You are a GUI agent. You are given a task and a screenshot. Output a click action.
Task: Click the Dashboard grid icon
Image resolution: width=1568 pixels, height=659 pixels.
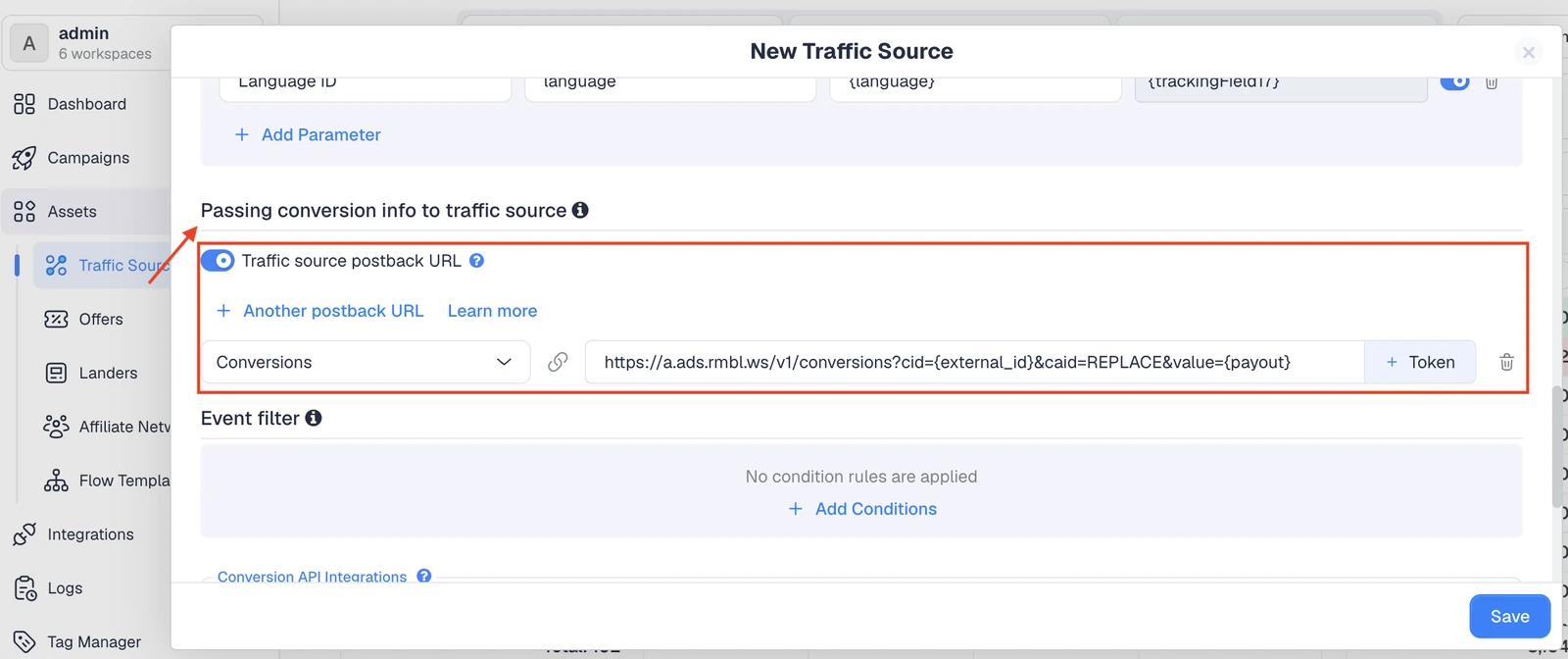24,104
